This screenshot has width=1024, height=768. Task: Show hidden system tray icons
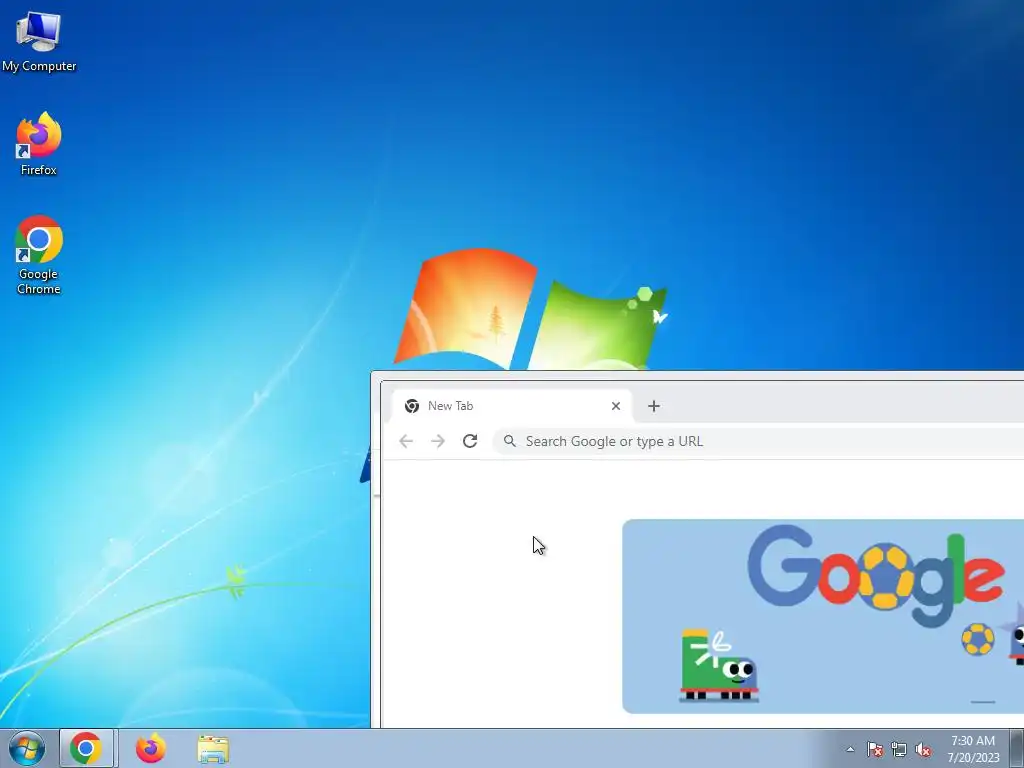point(850,749)
